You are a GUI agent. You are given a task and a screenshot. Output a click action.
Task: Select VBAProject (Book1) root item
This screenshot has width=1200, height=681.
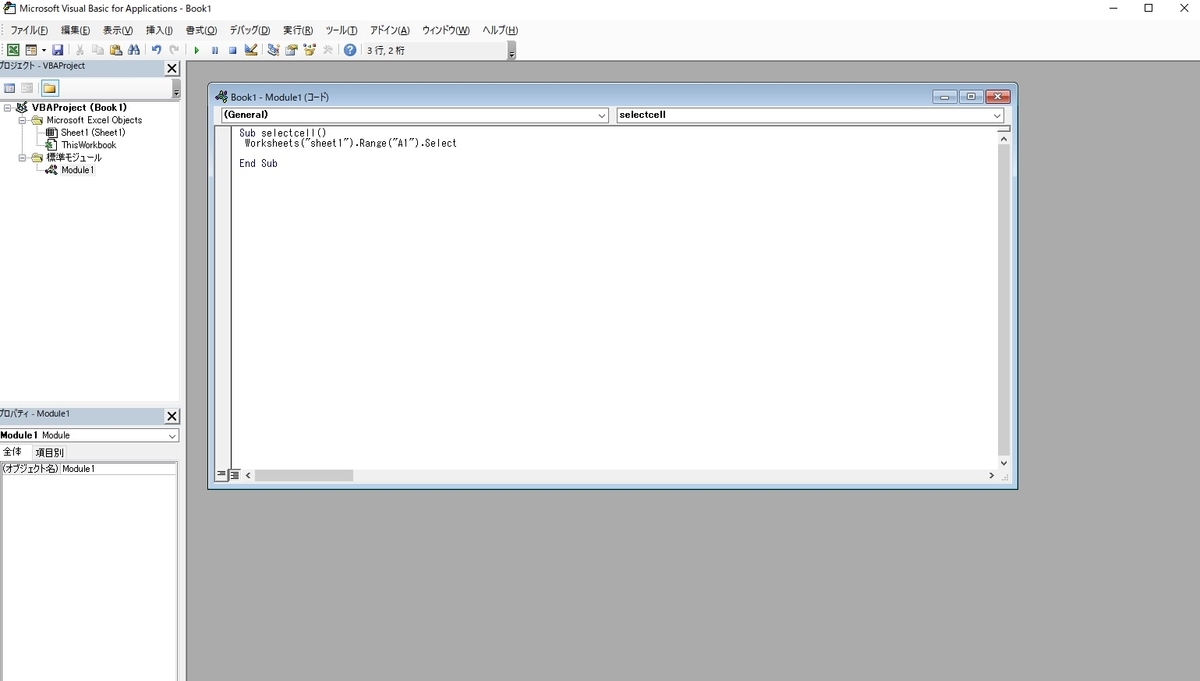point(79,107)
